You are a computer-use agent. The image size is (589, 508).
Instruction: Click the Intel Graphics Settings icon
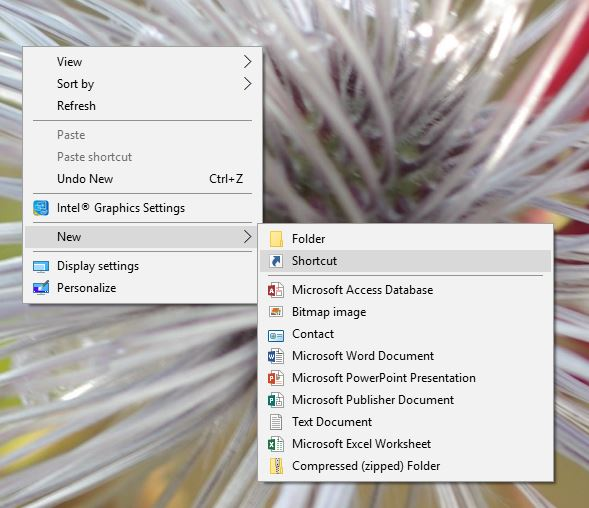point(41,208)
